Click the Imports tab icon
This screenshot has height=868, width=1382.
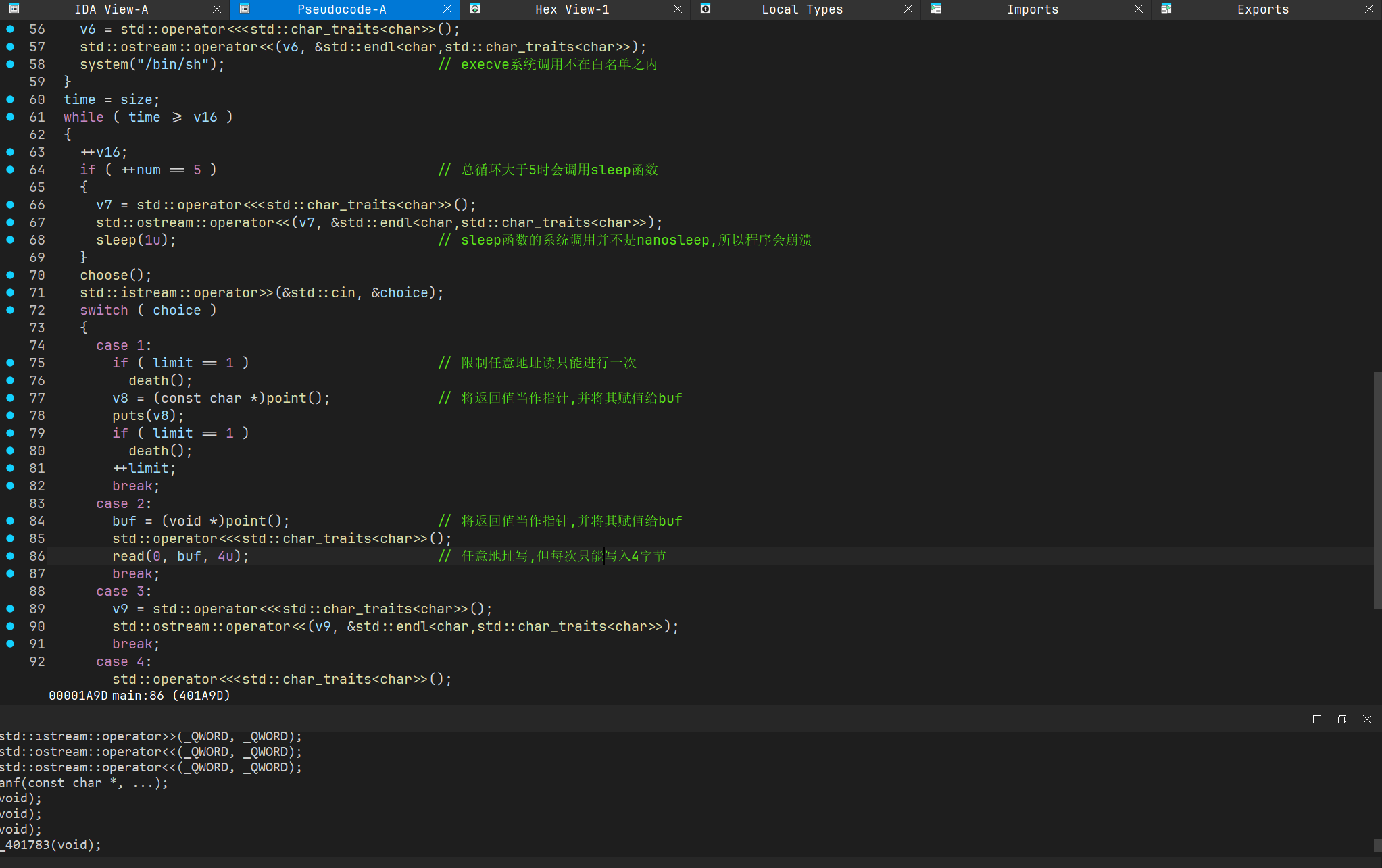[x=936, y=9]
